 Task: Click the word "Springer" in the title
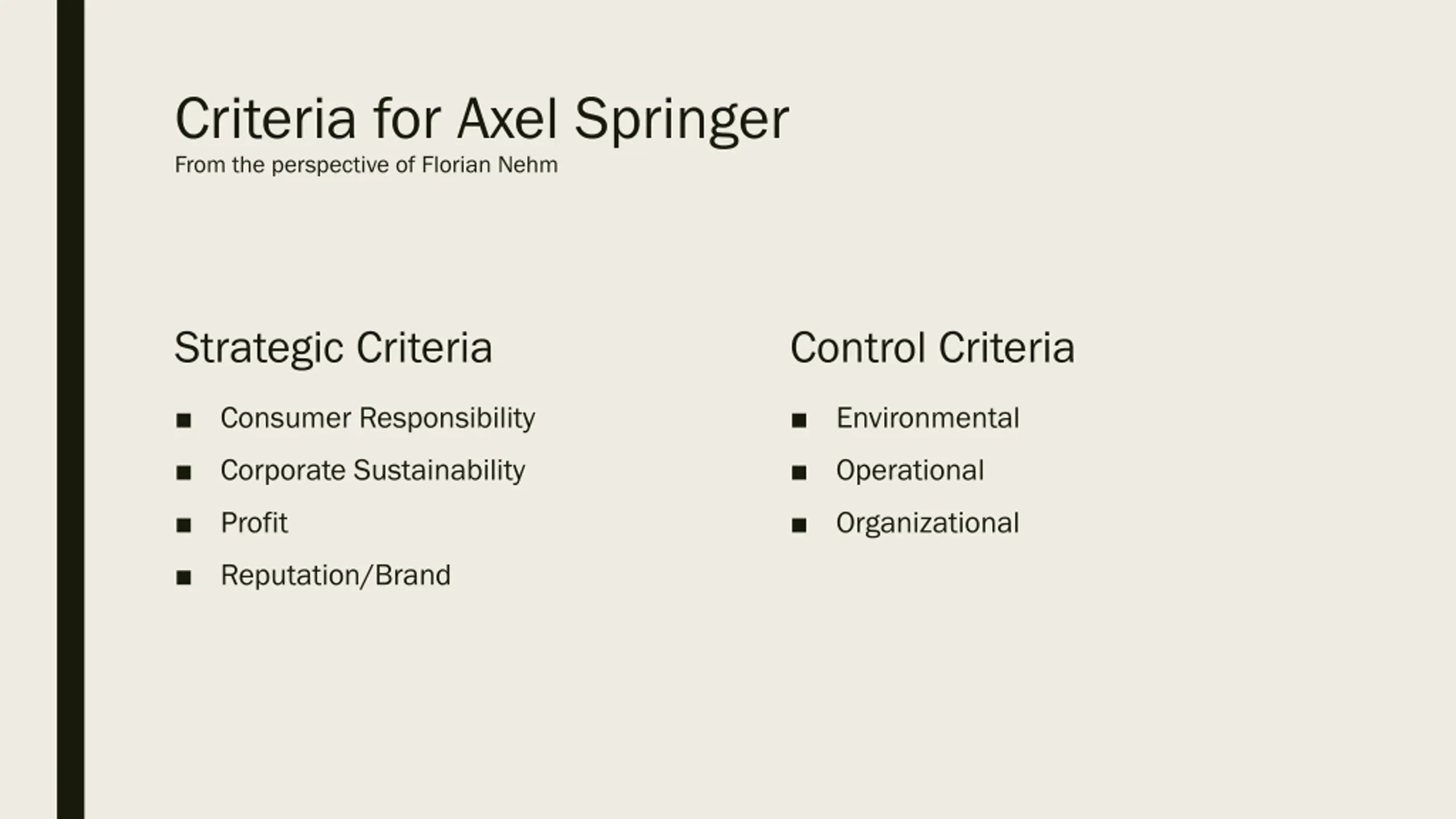coord(681,119)
